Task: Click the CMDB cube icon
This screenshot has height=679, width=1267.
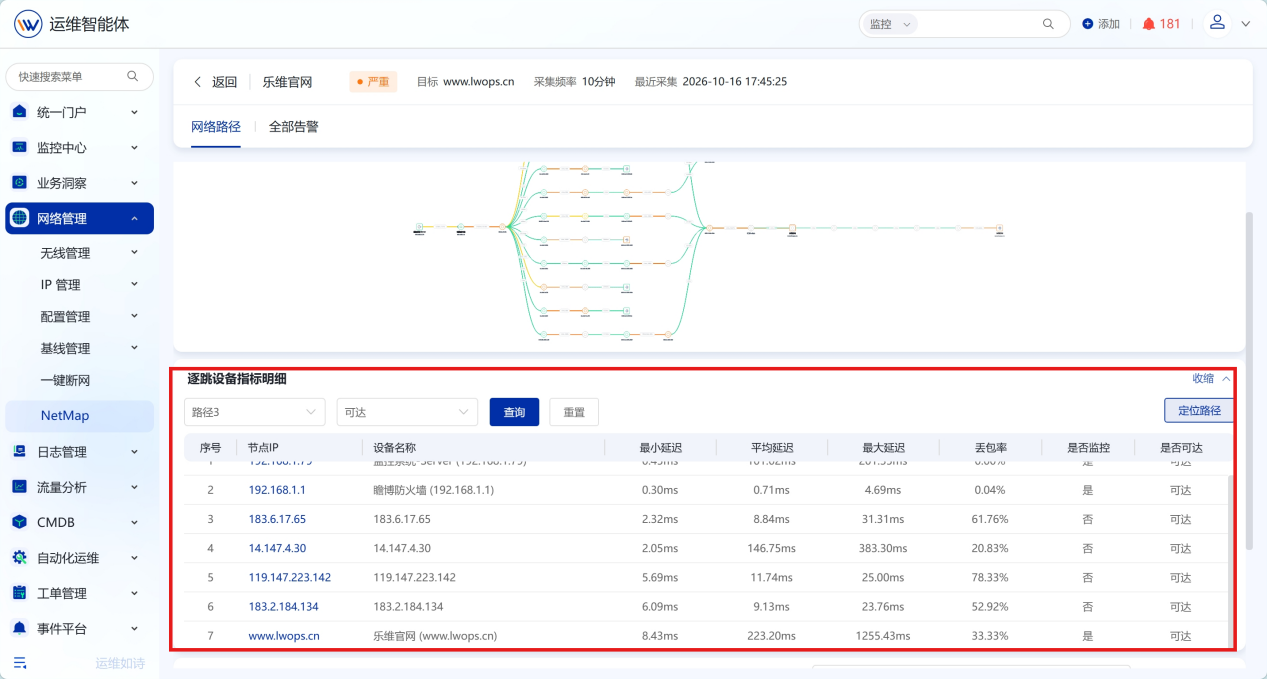Action: point(19,522)
